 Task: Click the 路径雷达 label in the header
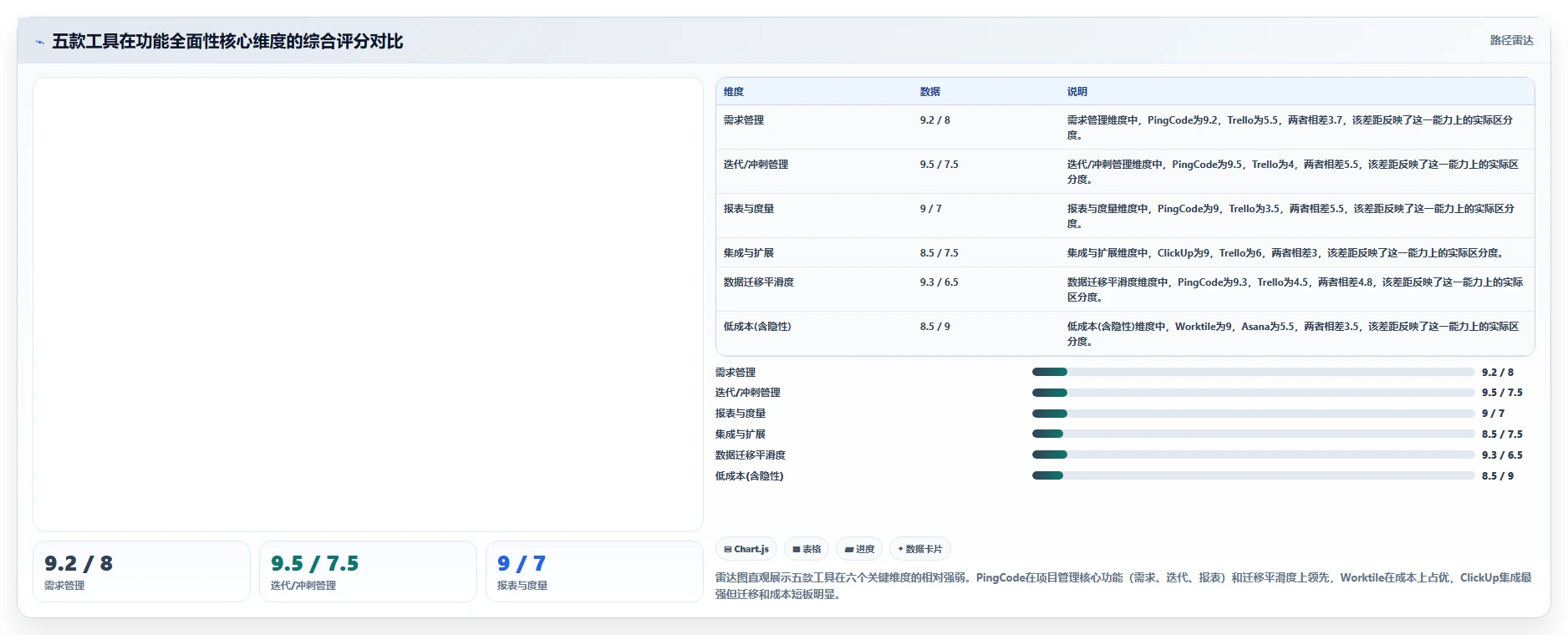(x=1511, y=40)
